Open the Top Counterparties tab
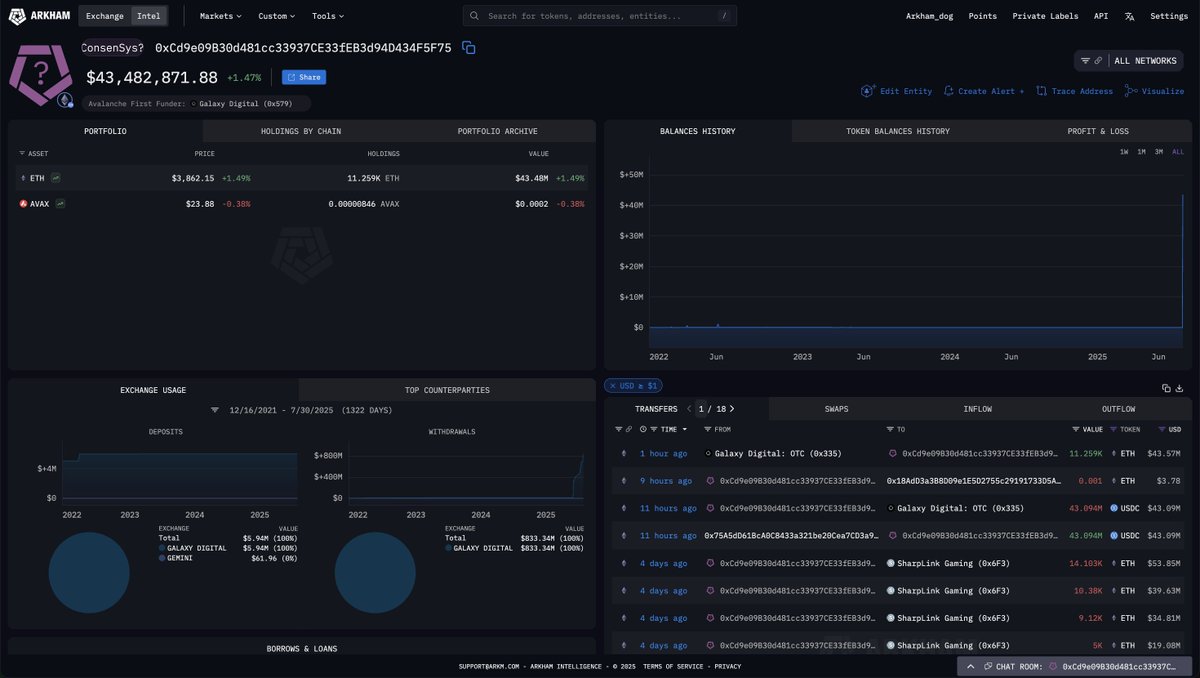 coord(447,390)
